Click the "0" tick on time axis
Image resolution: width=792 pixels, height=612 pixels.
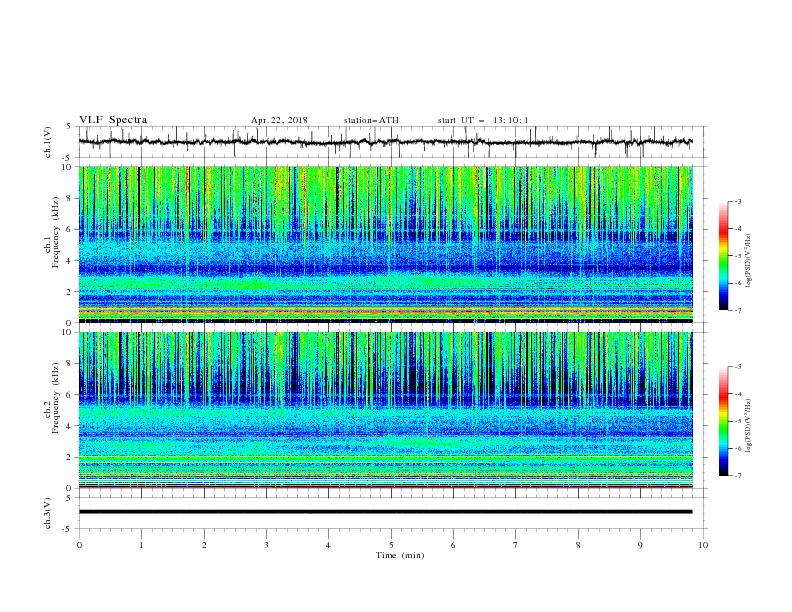coord(79,545)
